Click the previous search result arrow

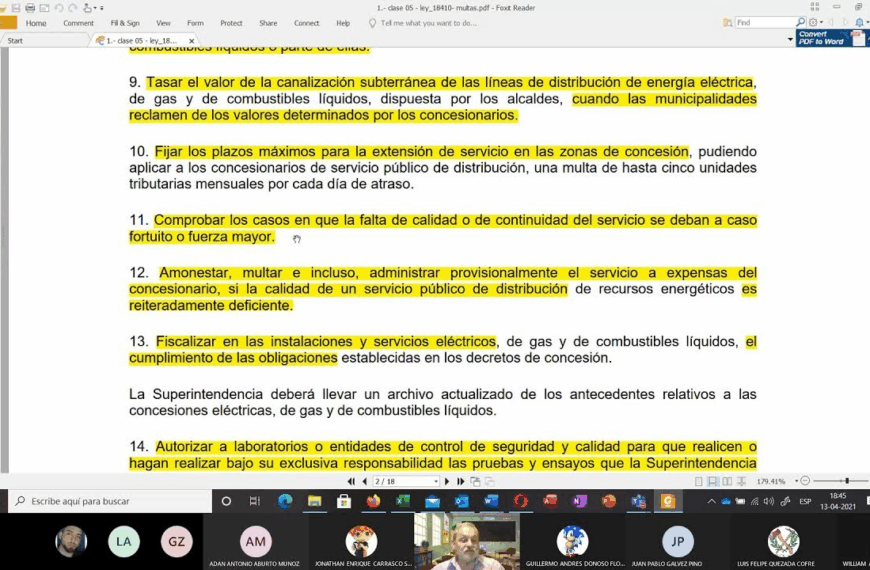click(831, 22)
